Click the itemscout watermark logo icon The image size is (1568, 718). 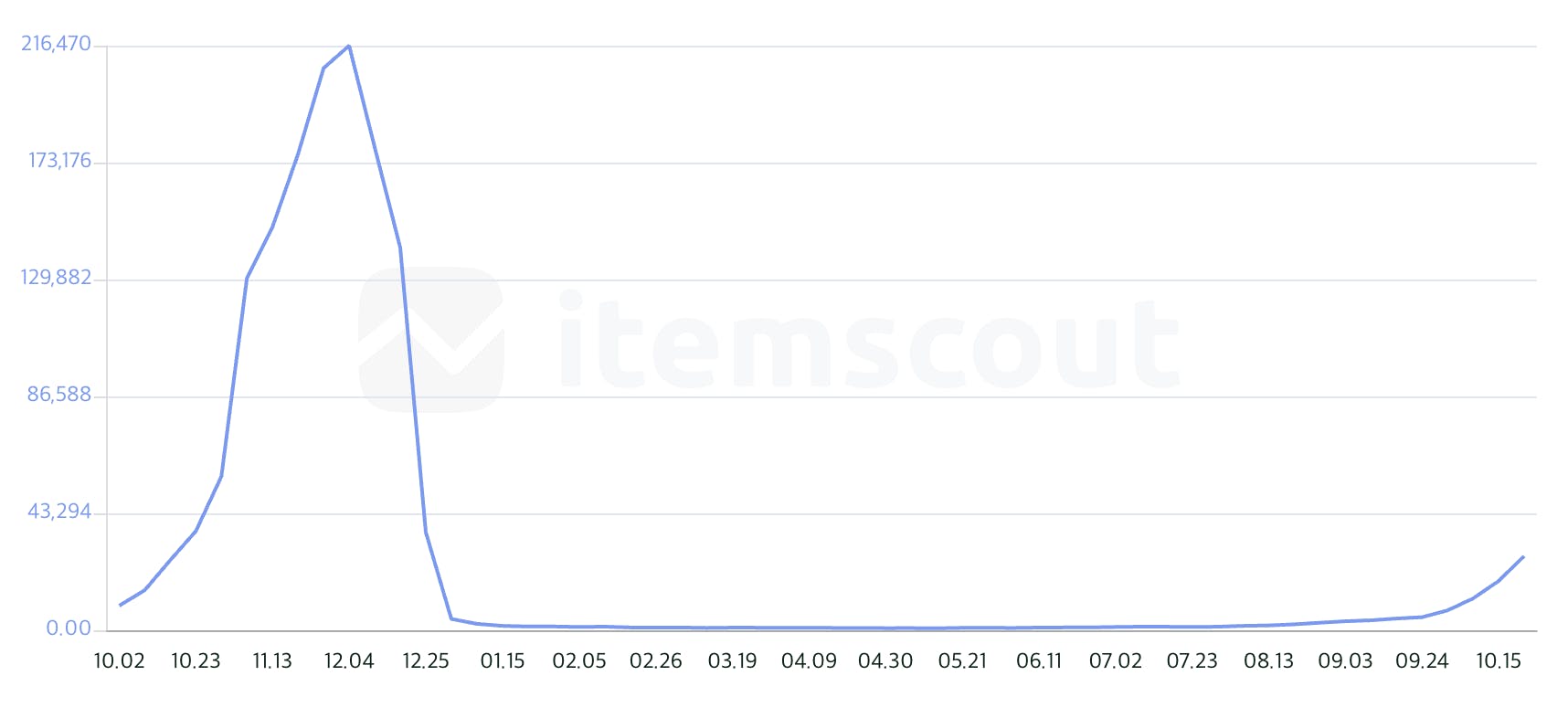pyautogui.click(x=430, y=339)
